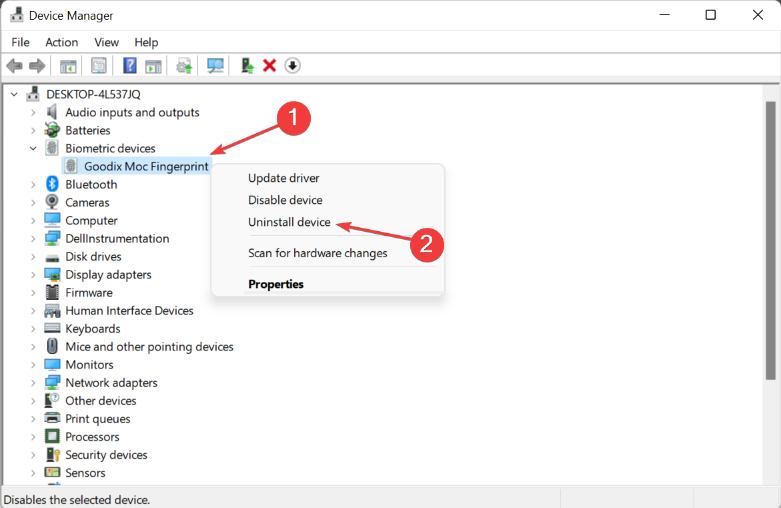Open the Properties sheet toolbar icon
Image resolution: width=781 pixels, height=508 pixels.
tap(99, 66)
